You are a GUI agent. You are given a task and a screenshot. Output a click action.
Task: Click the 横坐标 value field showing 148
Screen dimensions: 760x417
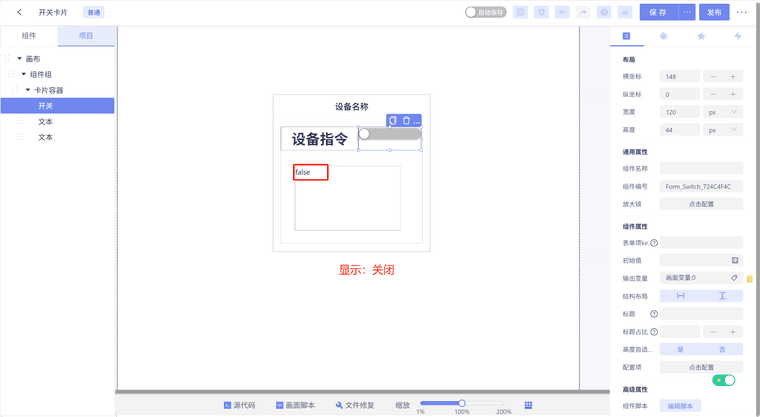[x=680, y=77]
